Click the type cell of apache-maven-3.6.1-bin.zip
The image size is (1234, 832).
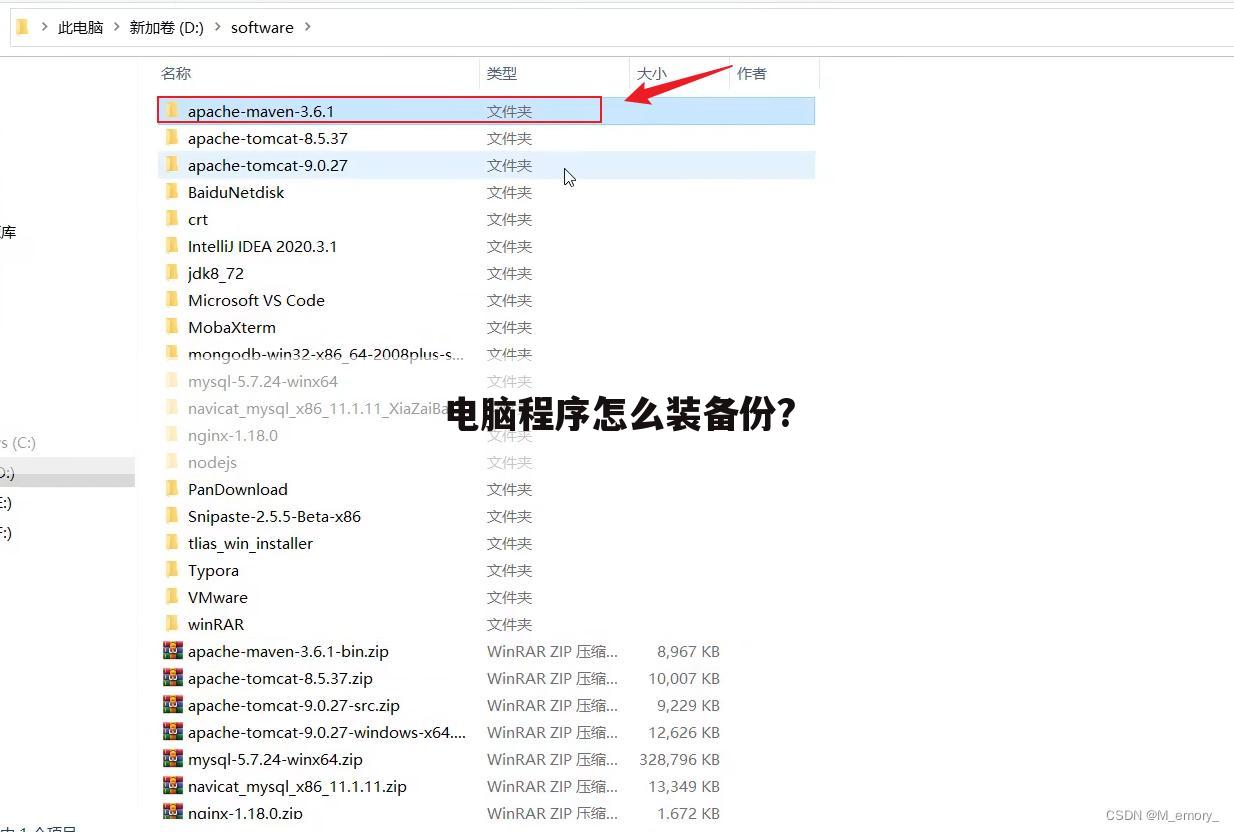[x=552, y=651]
